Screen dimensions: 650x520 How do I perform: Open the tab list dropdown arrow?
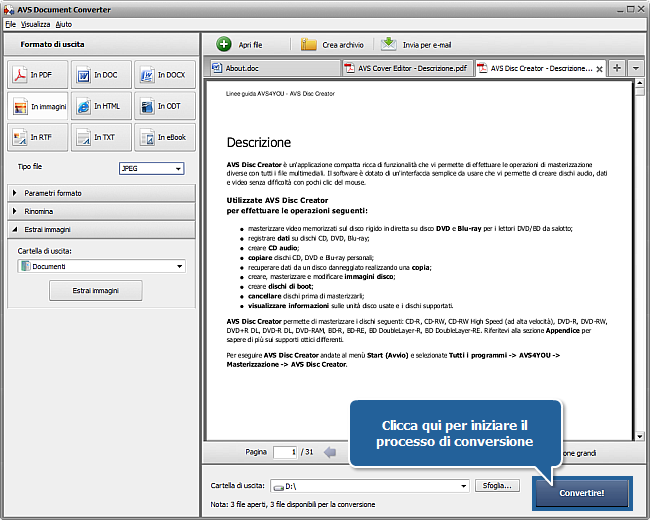[x=635, y=68]
